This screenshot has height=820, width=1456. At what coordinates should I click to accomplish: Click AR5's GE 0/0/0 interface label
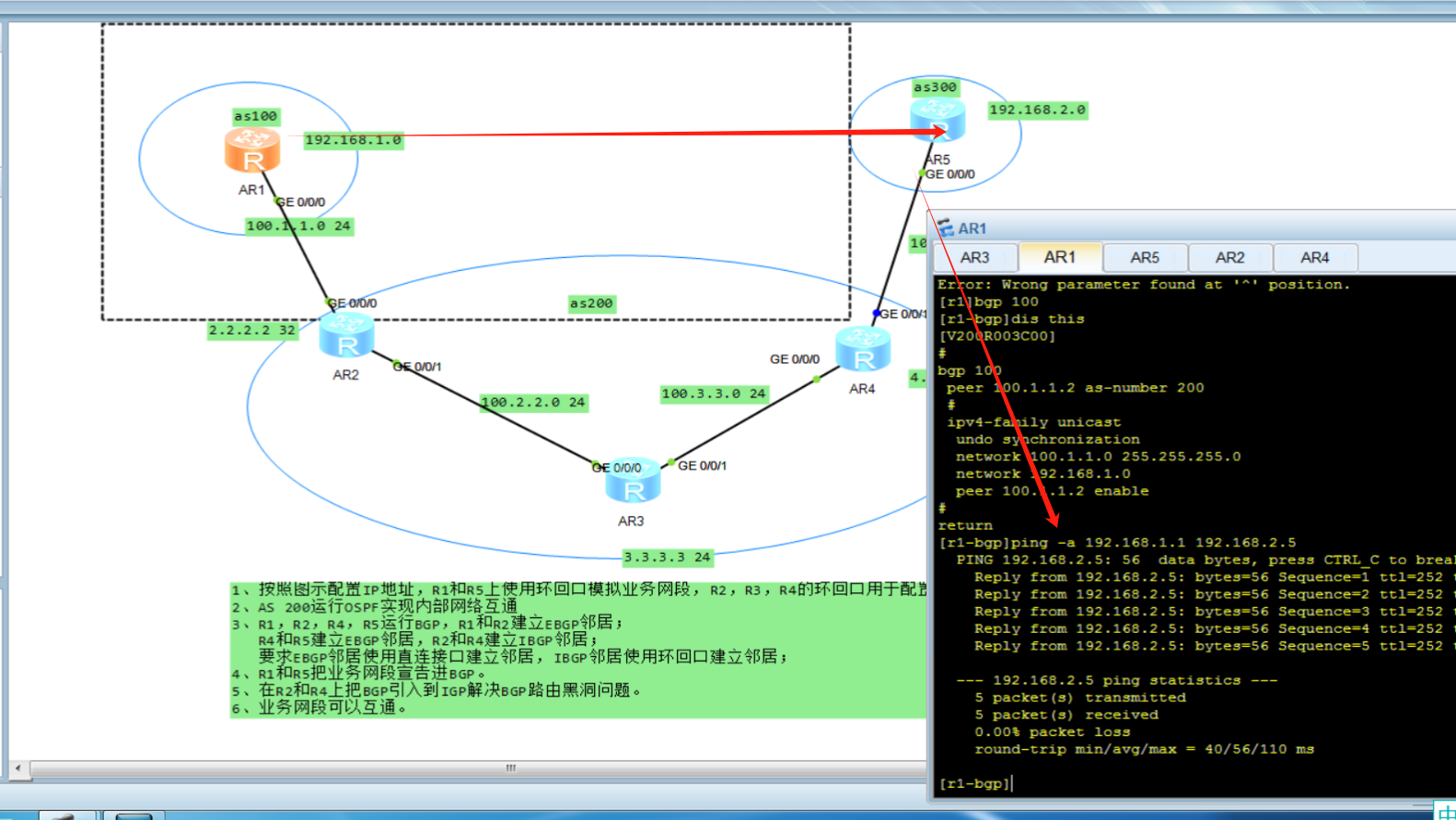point(950,174)
